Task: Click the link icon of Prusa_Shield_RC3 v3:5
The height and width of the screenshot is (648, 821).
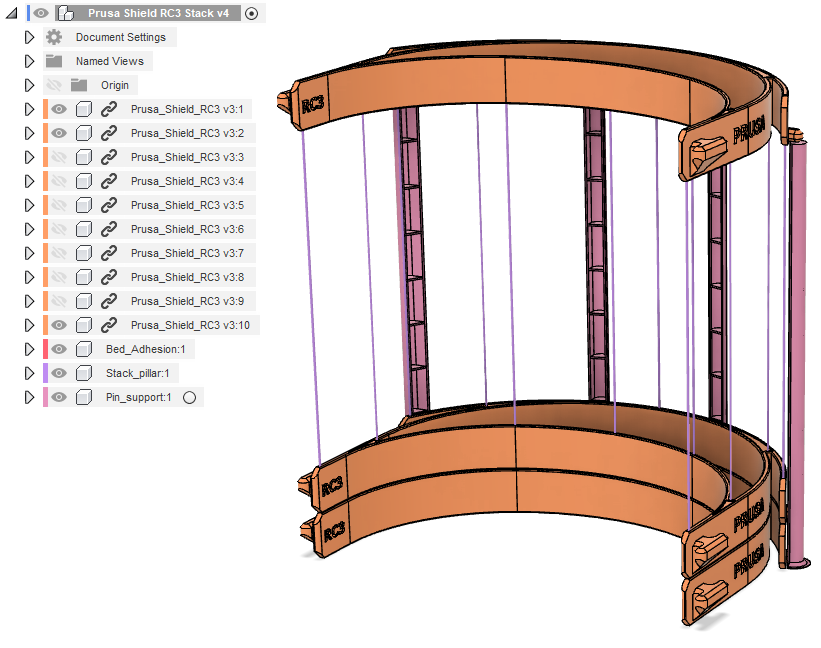Action: tap(108, 205)
